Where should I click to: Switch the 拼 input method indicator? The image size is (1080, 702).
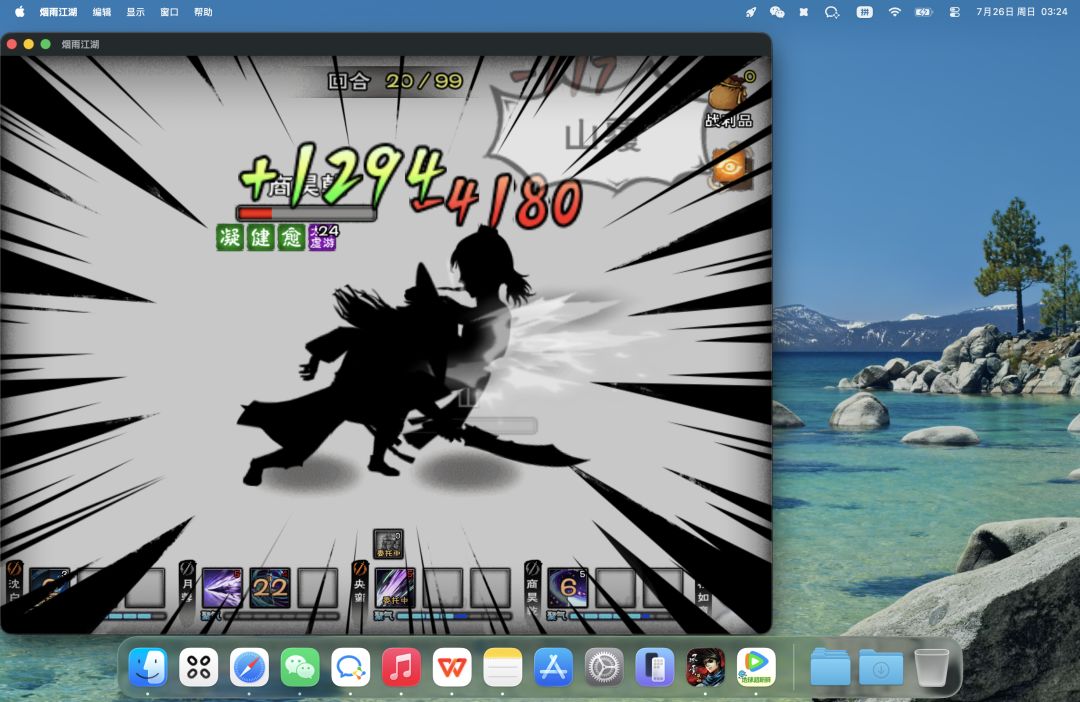coord(864,12)
